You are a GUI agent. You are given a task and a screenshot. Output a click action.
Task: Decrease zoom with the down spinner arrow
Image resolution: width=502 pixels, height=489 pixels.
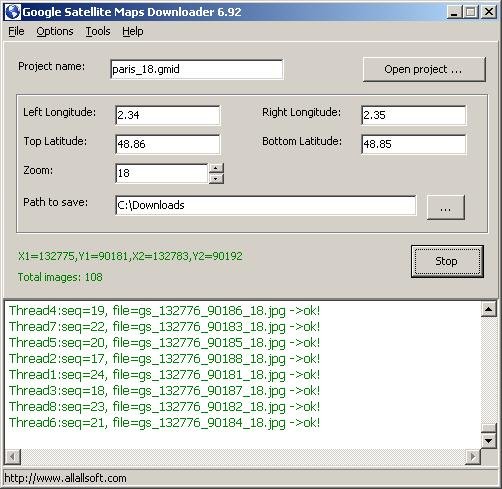point(216,179)
